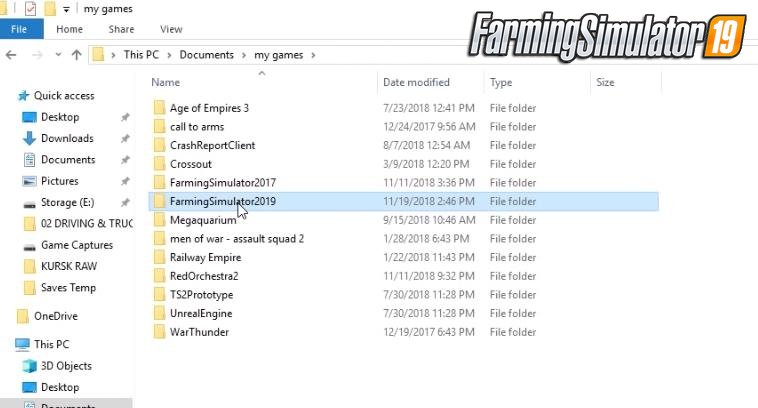Image resolution: width=758 pixels, height=408 pixels.
Task: Click the 'Railway Empire' folder name
Action: coord(205,258)
